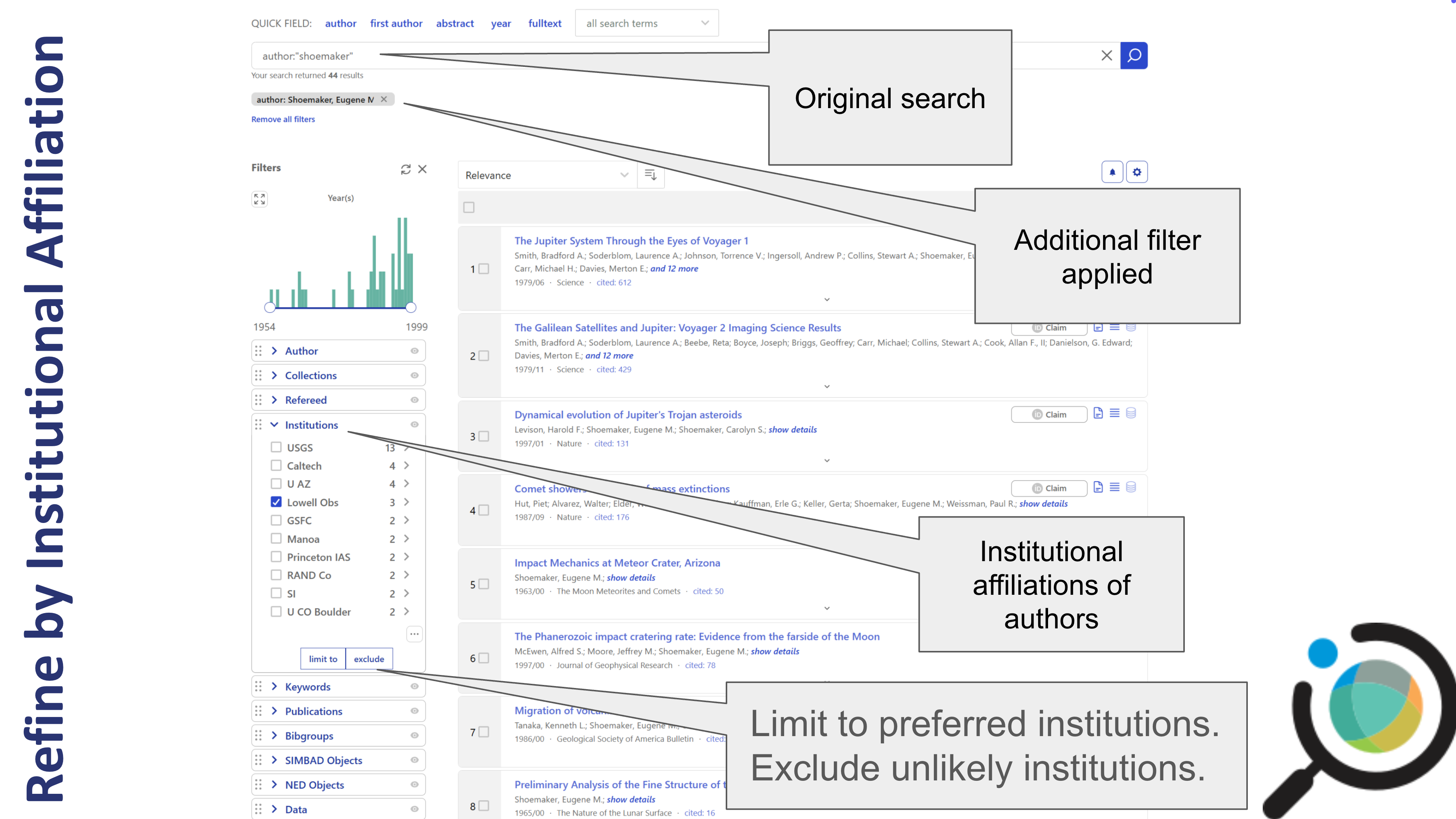Insert the abstract quick field

coord(455,23)
